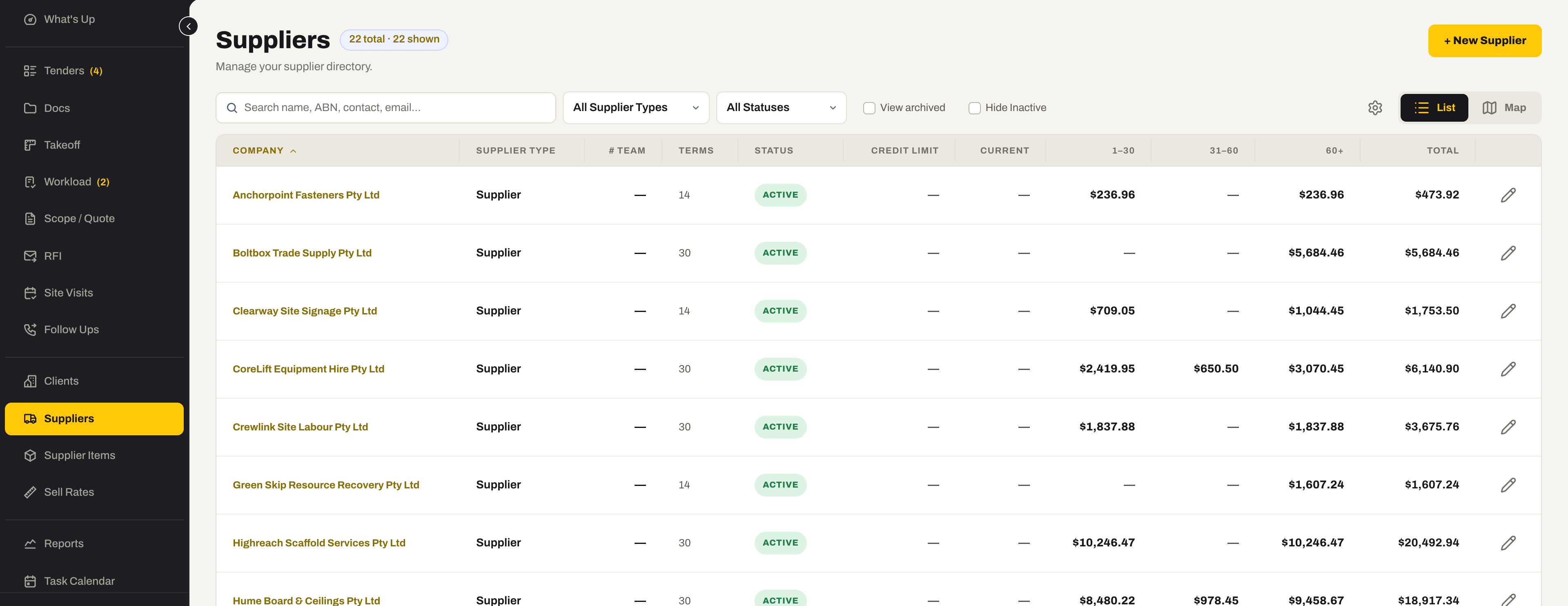Image resolution: width=1568 pixels, height=606 pixels.
Task: Go to Sell Rates page
Action: (94, 492)
